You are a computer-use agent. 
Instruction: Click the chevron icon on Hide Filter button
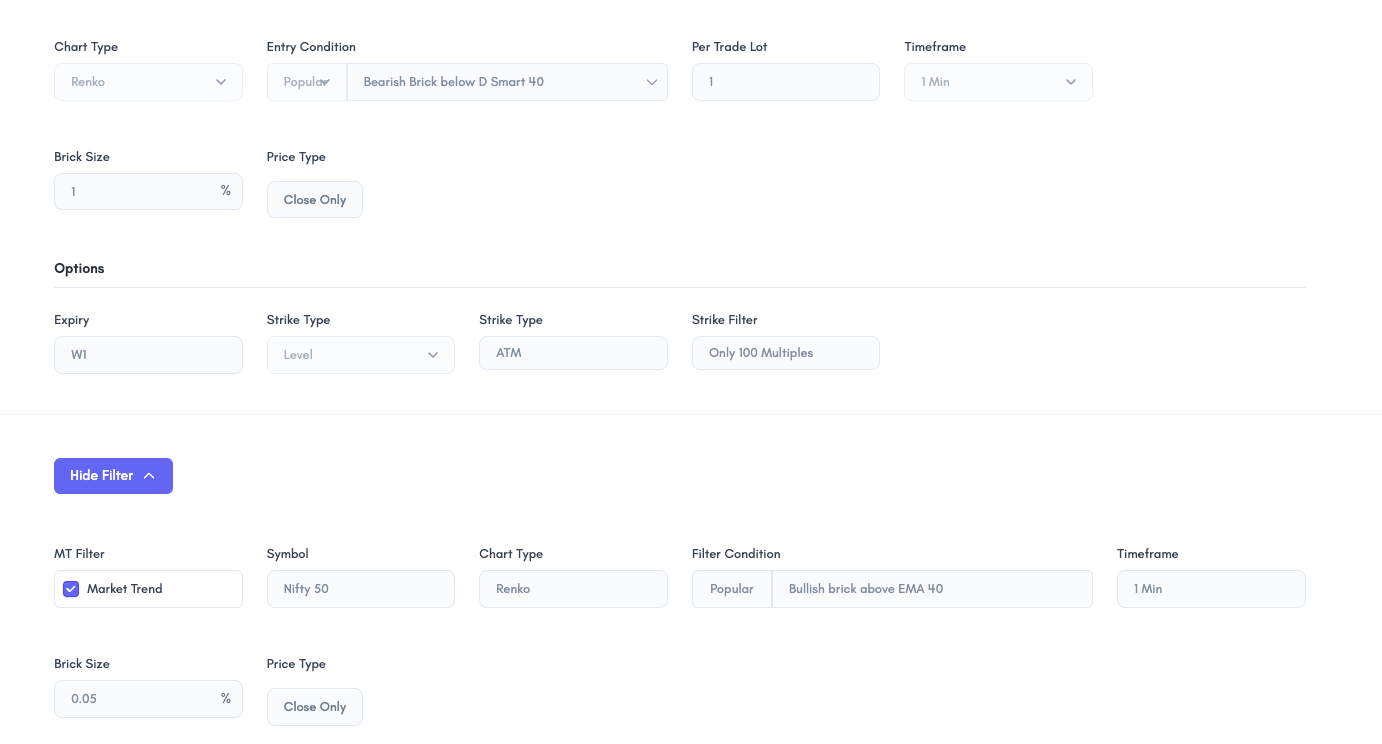149,476
